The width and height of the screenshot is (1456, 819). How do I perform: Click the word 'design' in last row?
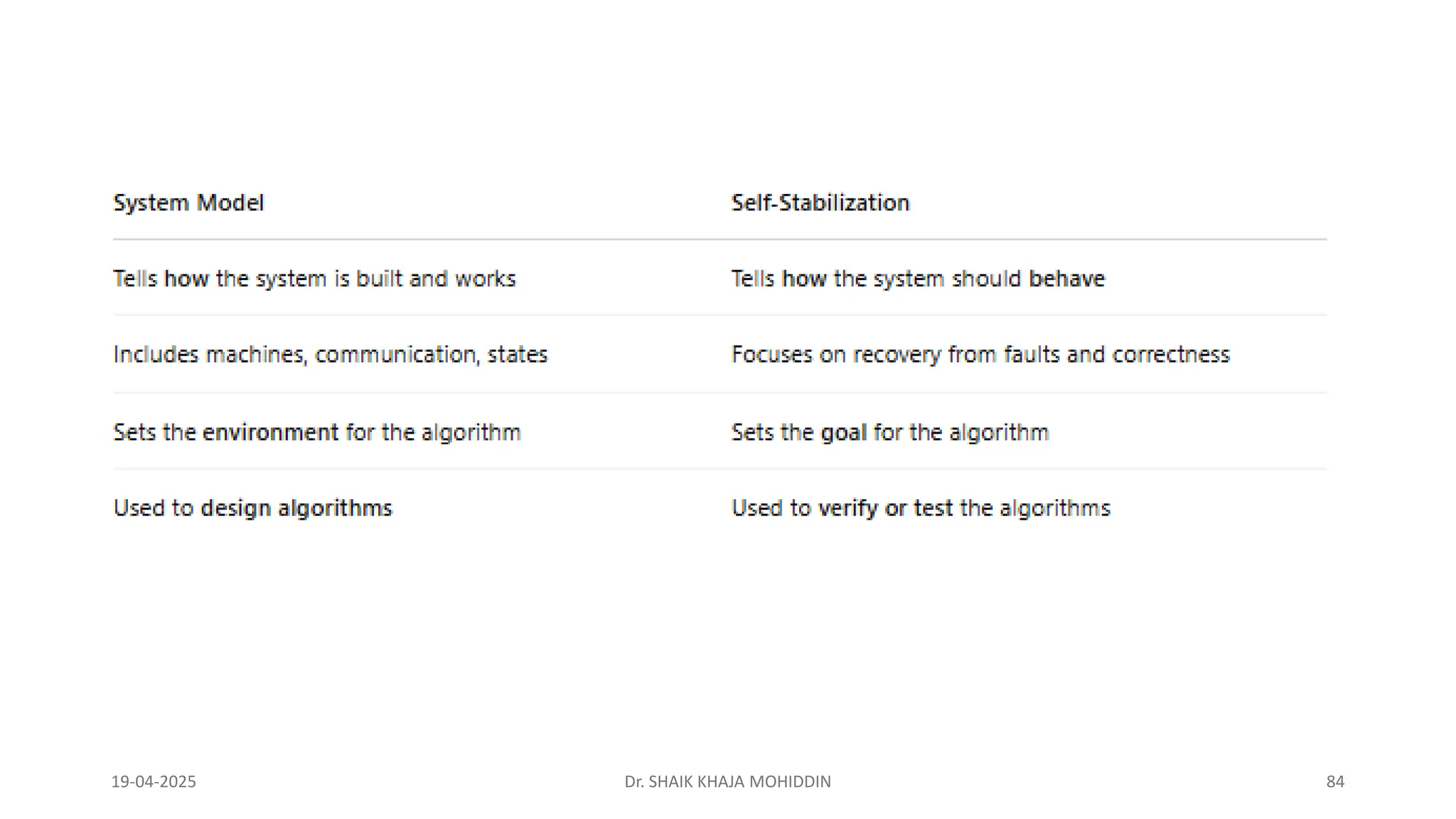point(235,509)
